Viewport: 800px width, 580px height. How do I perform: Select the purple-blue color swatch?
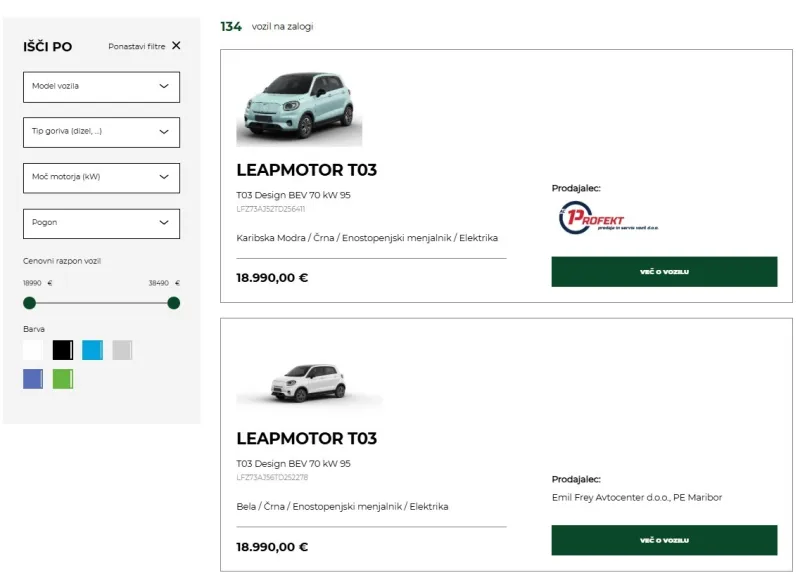click(33, 380)
